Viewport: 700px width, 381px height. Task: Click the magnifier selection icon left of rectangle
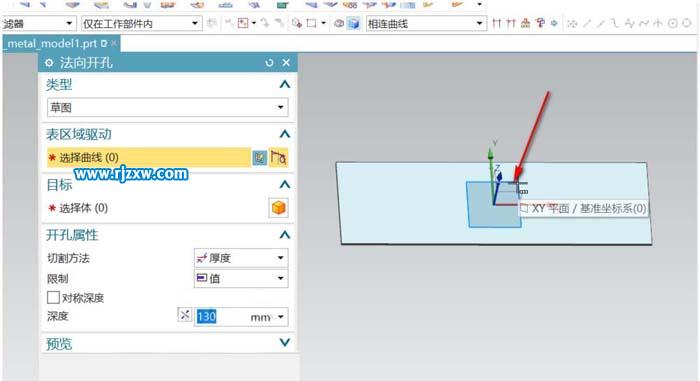point(297,23)
